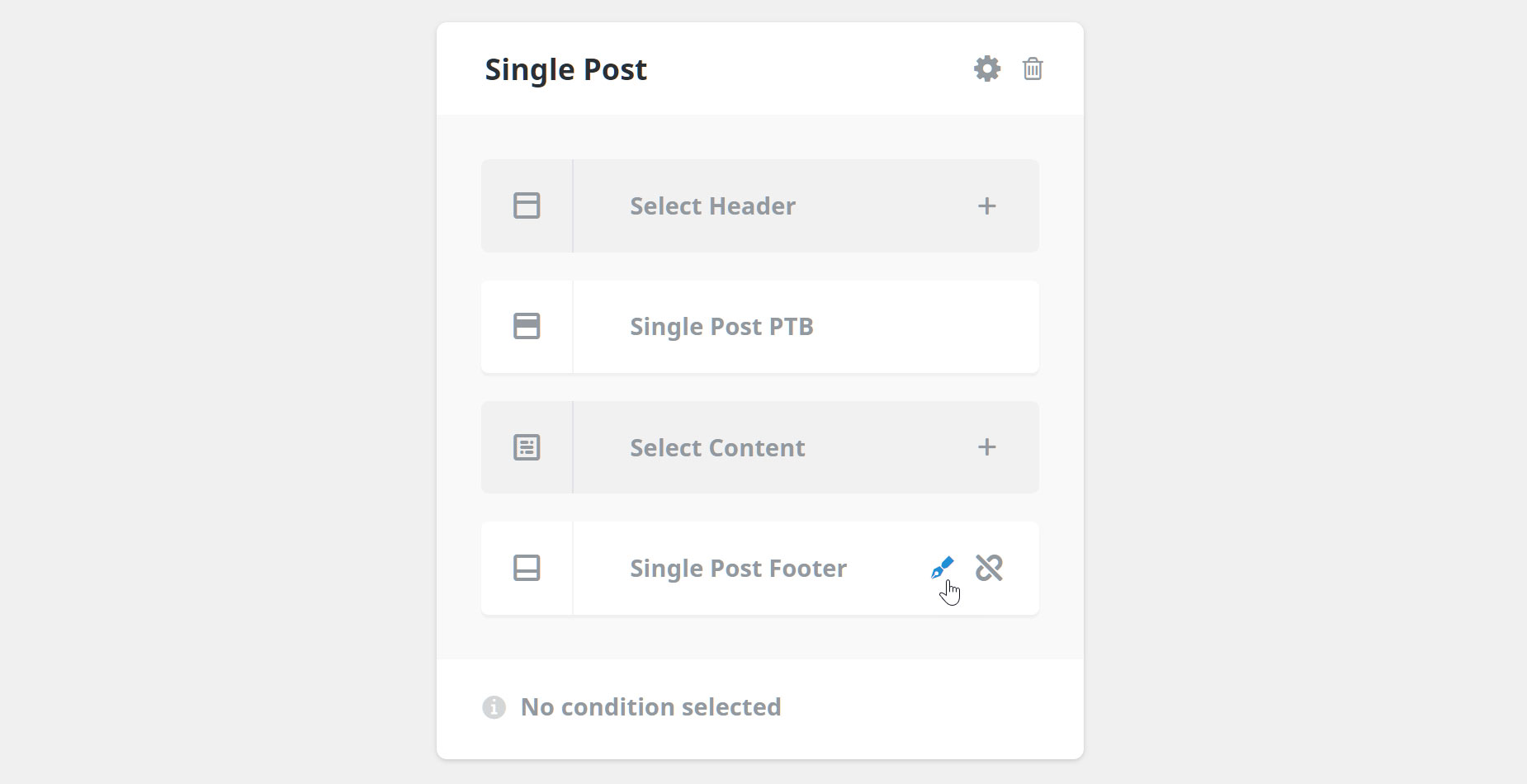Open the Select Header row

coord(760,205)
